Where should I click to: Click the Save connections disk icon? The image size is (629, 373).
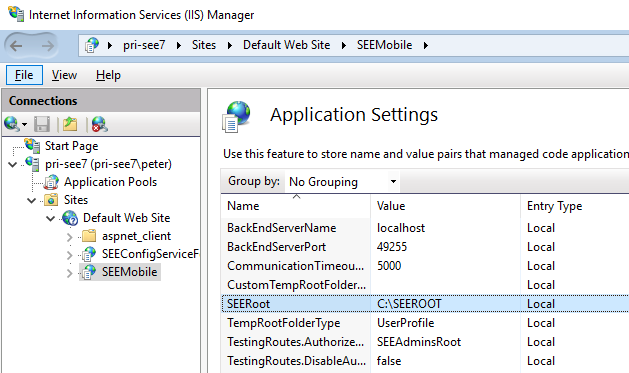pos(42,124)
